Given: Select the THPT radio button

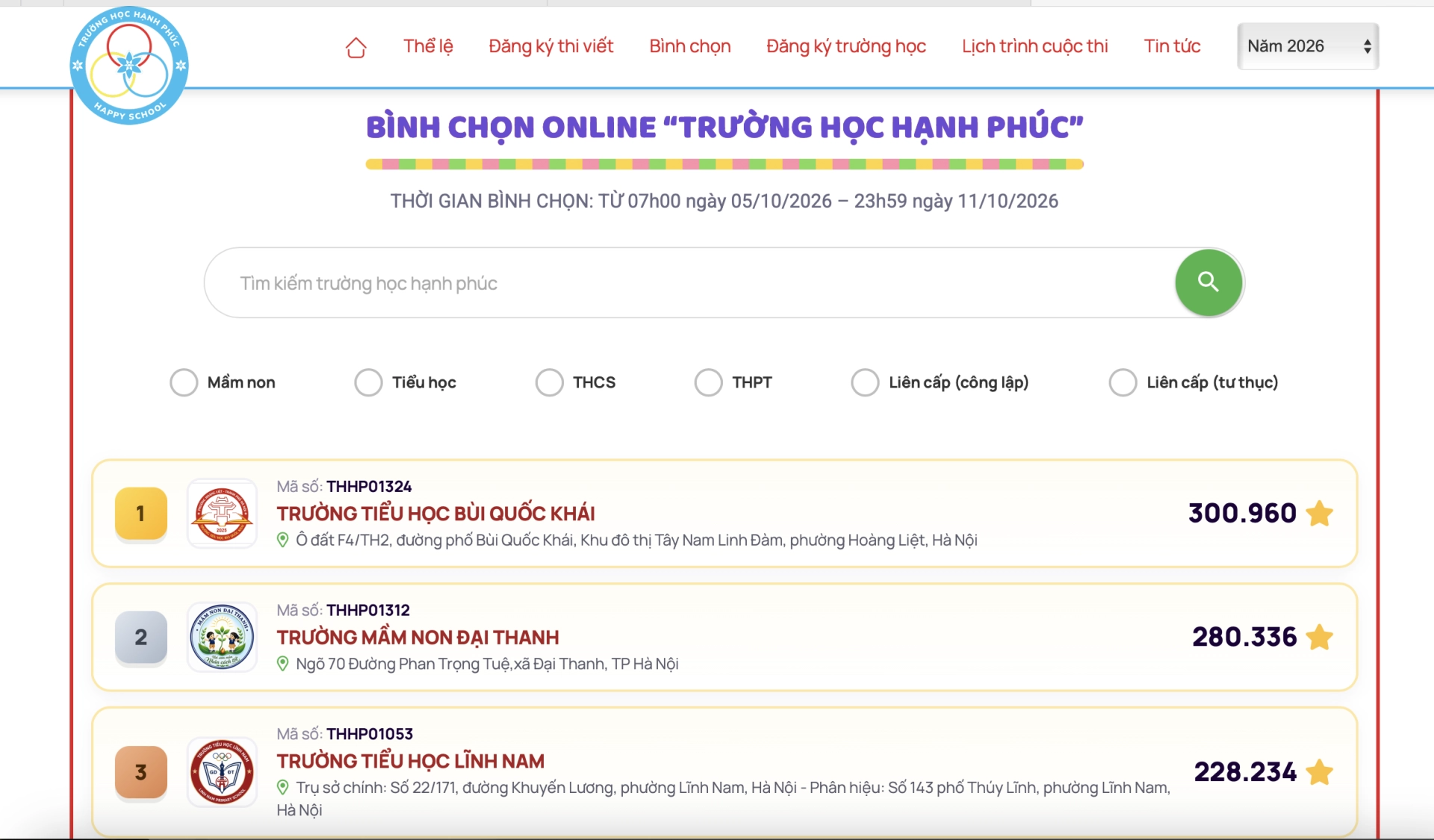Looking at the screenshot, I should click(x=708, y=382).
